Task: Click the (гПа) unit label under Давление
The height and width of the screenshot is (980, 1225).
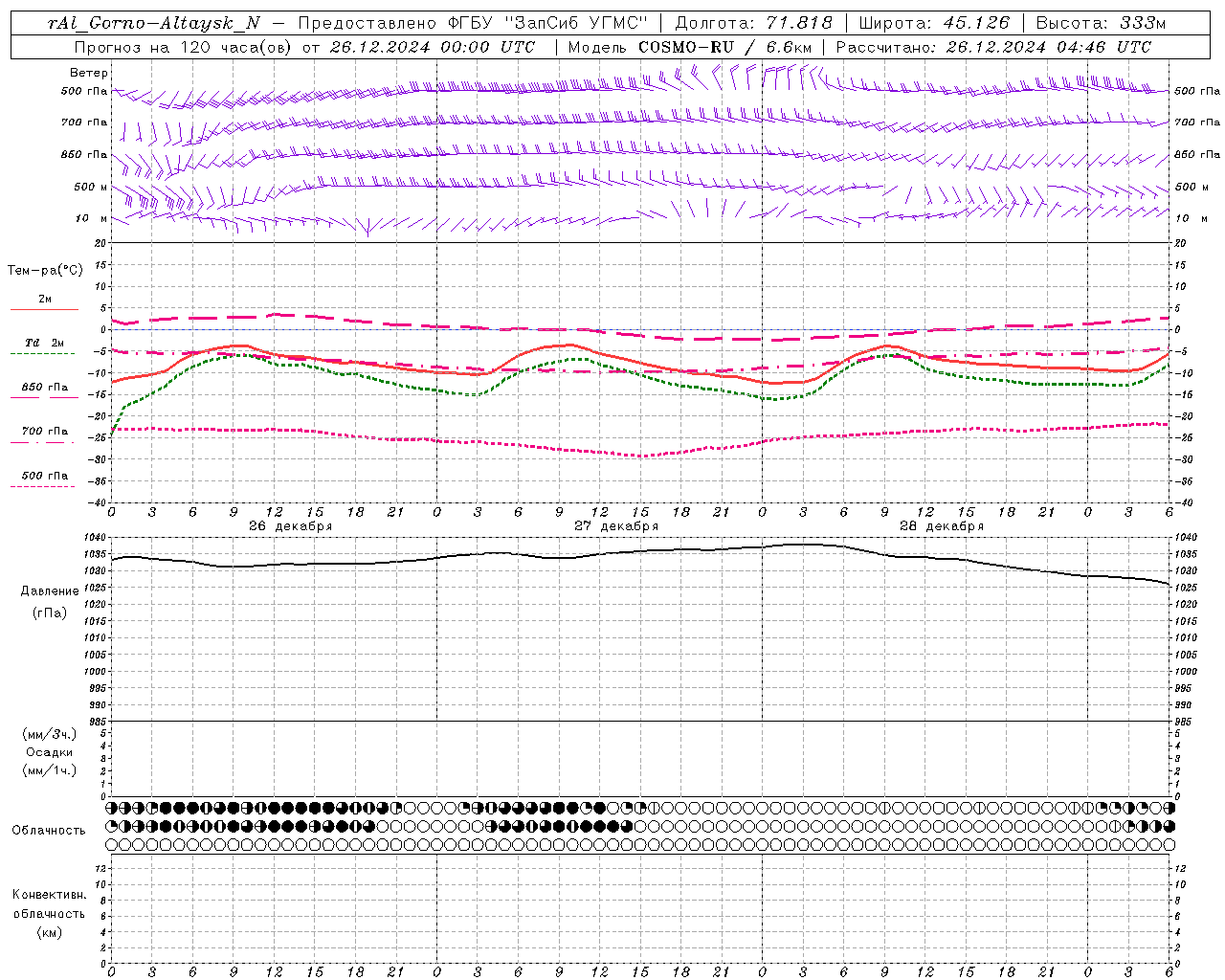Action: tap(50, 612)
